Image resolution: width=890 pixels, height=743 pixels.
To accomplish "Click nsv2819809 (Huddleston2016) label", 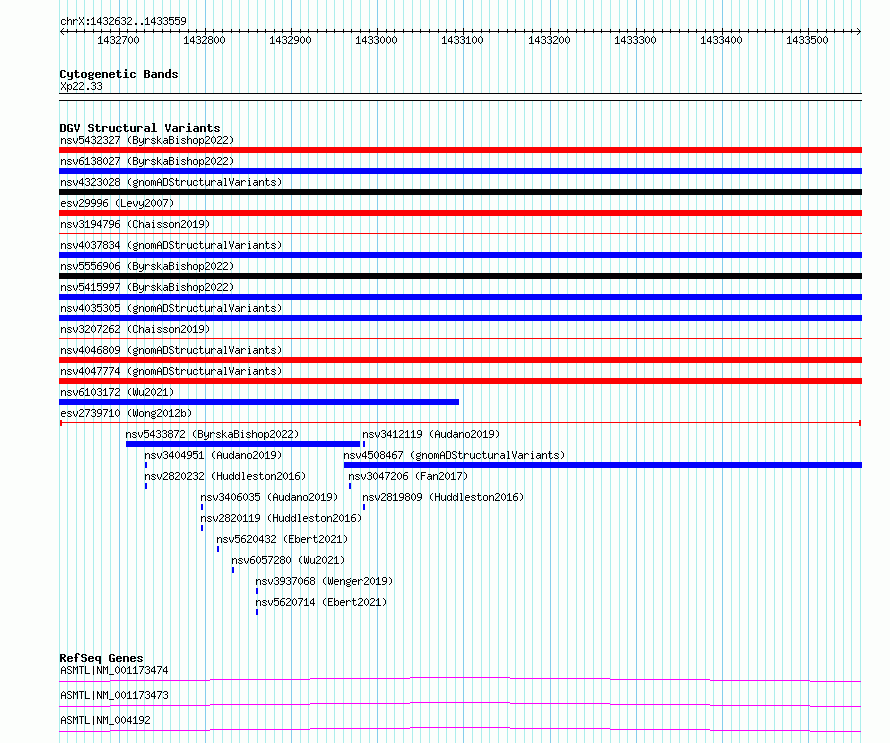I will point(443,497).
